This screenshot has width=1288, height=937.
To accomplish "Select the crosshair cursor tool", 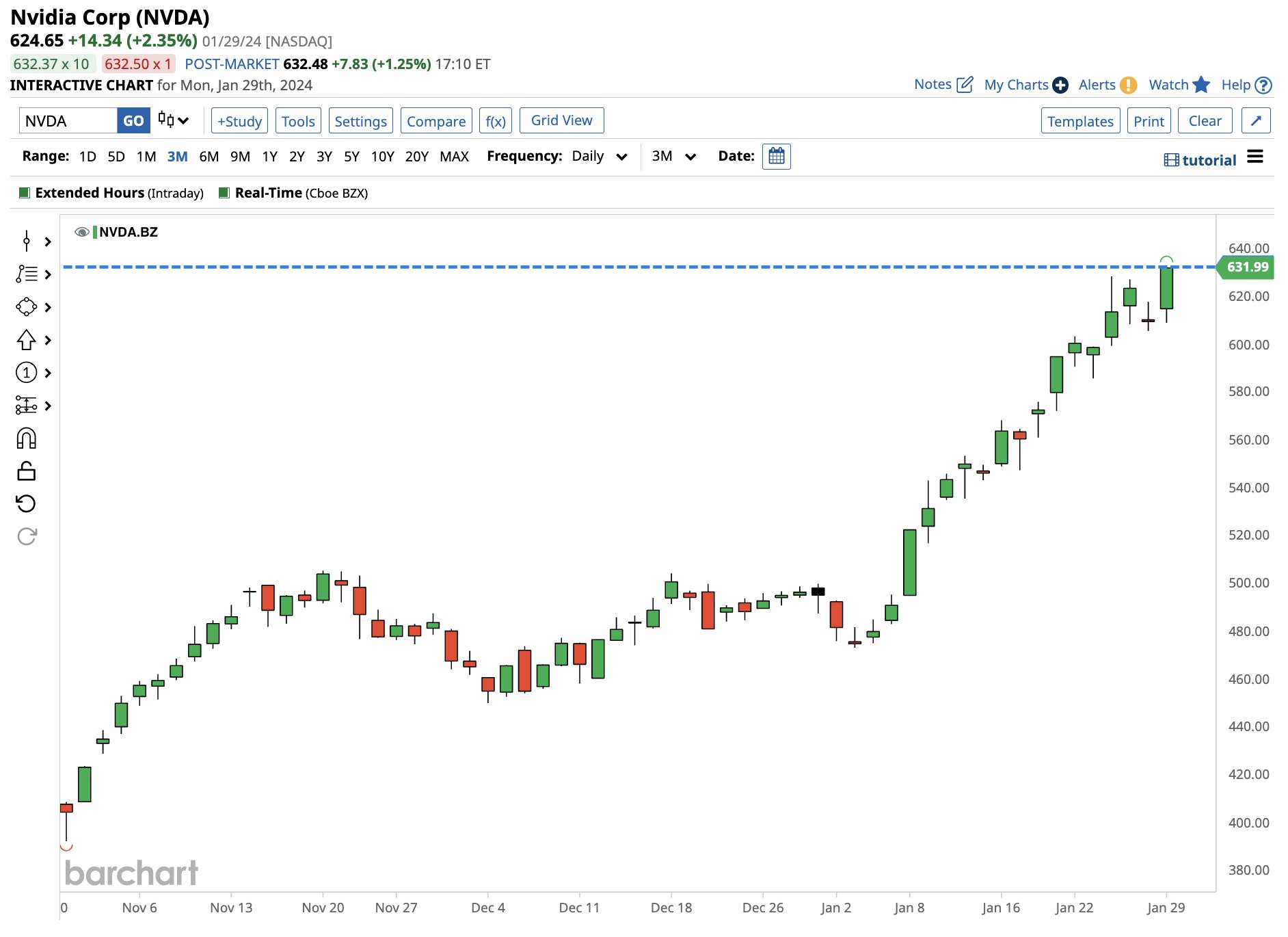I will pos(27,241).
